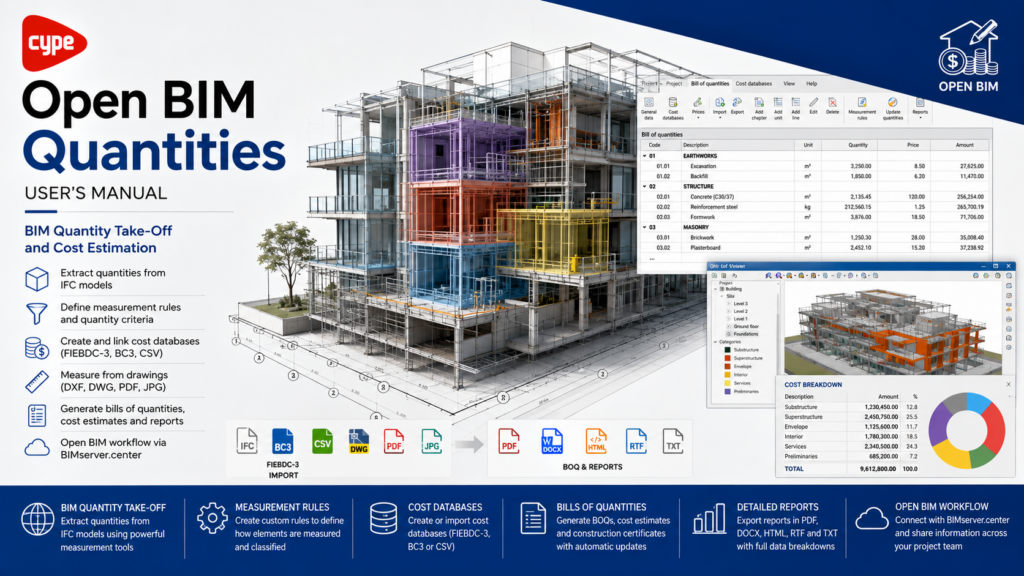1024x576 pixels.
Task: Click the funnel icon beside Define measurement rules
Action: click(37, 313)
